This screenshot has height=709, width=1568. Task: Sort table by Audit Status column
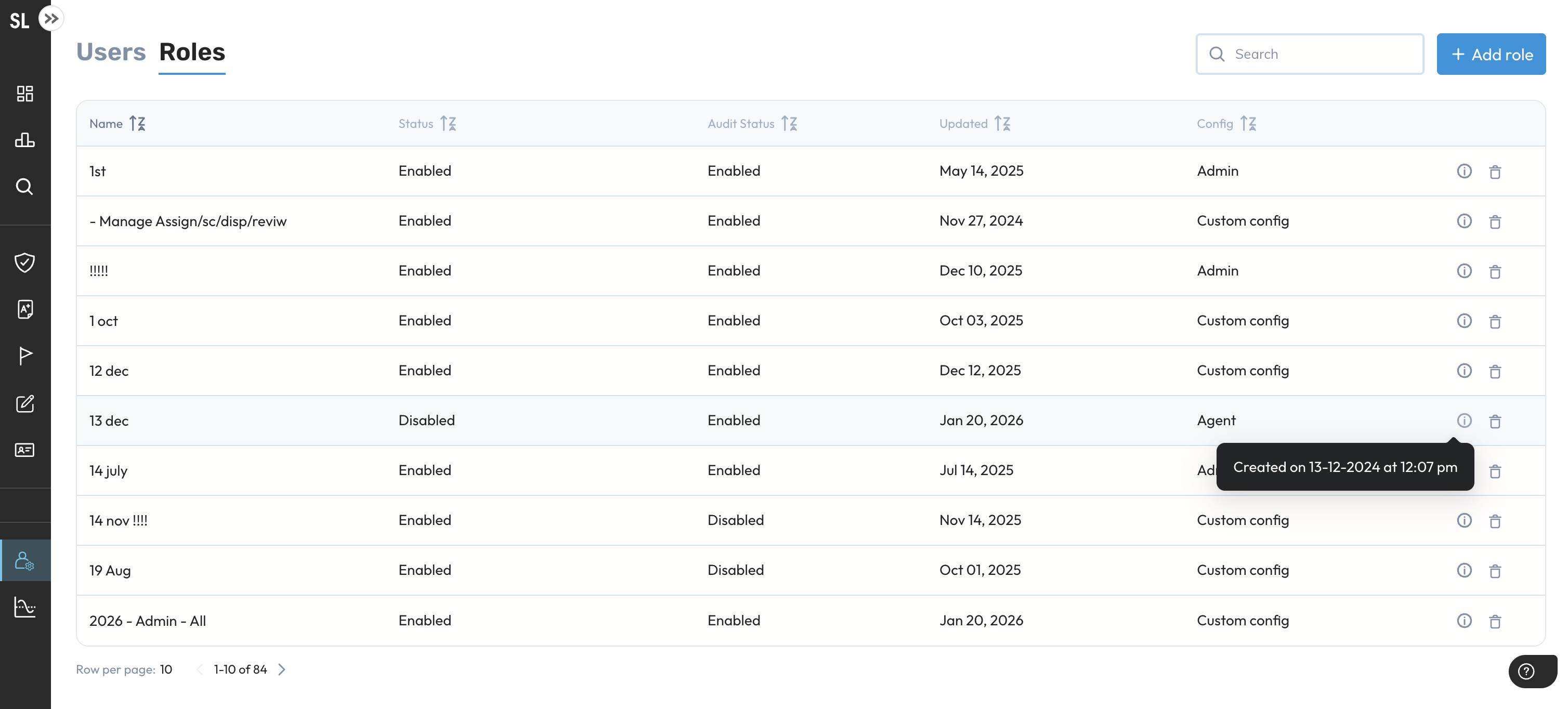click(790, 124)
